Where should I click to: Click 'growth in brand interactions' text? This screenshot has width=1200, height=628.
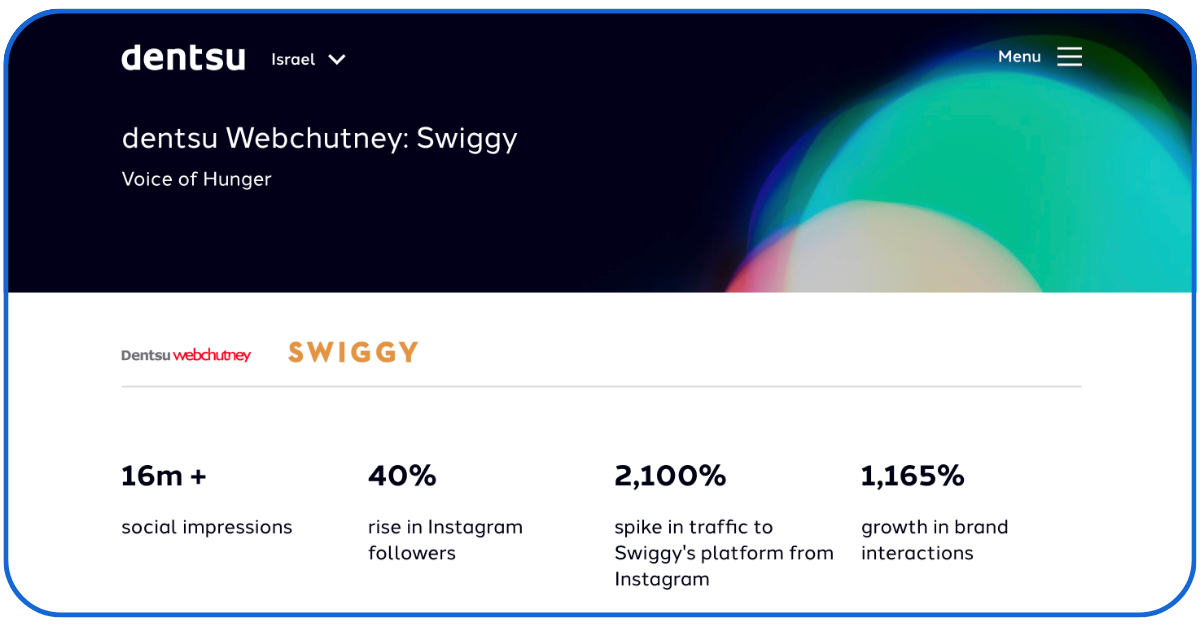pos(934,540)
